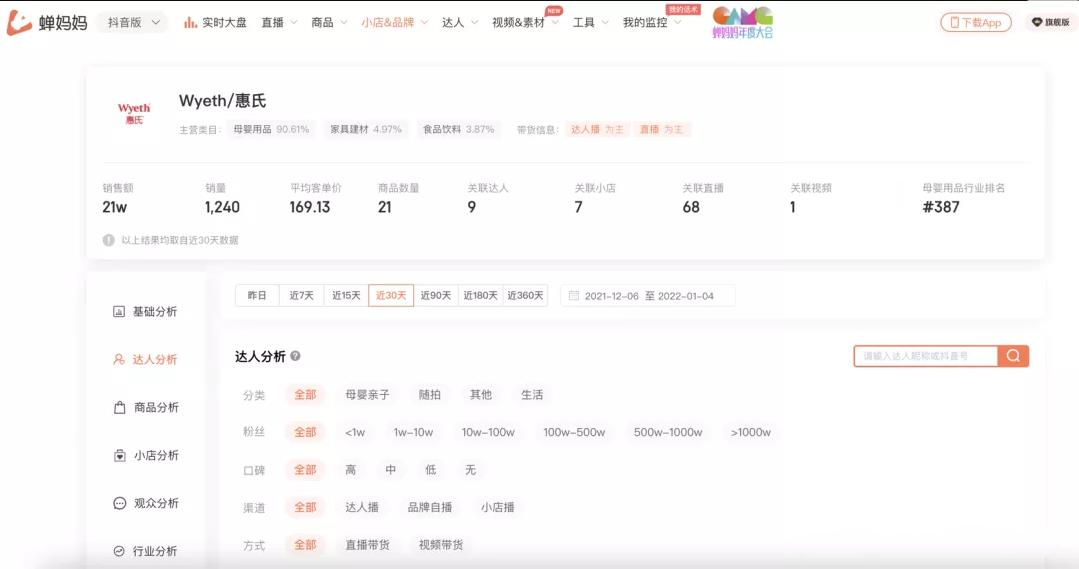Expand the 我的监控 menu chevron
1079x569 pixels.
tap(677, 23)
